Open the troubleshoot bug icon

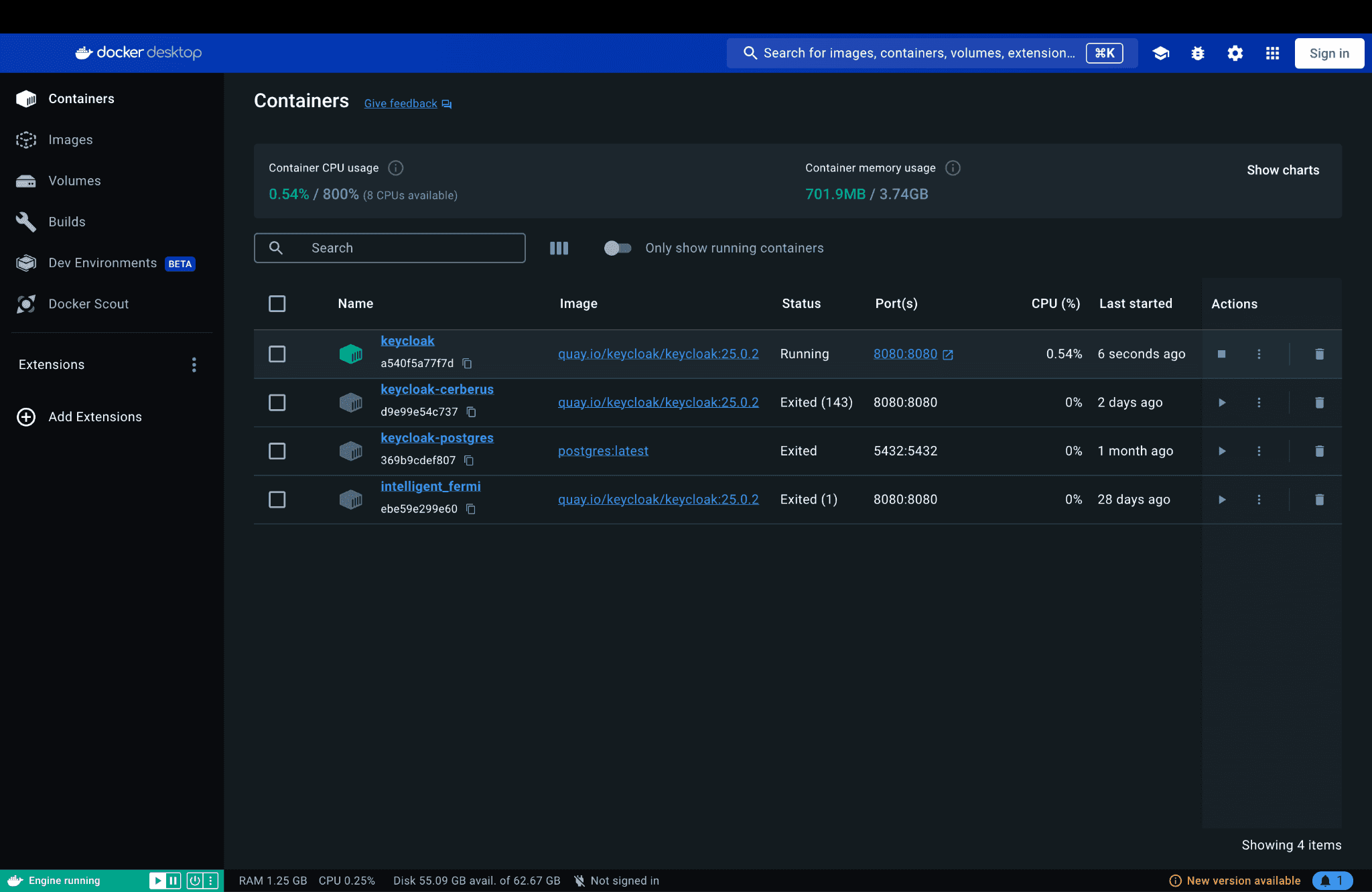[1198, 54]
